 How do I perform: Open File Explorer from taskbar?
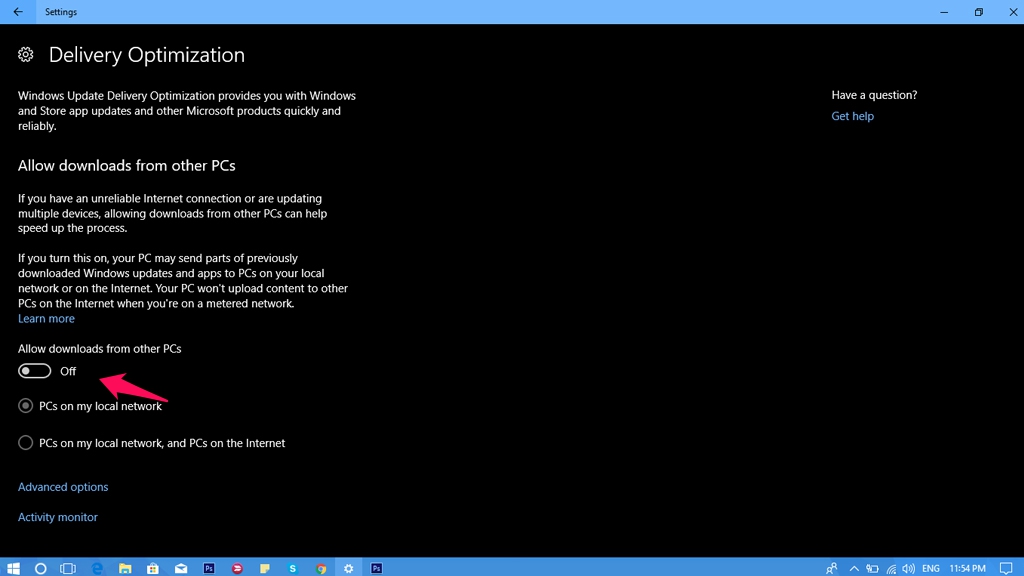point(125,568)
